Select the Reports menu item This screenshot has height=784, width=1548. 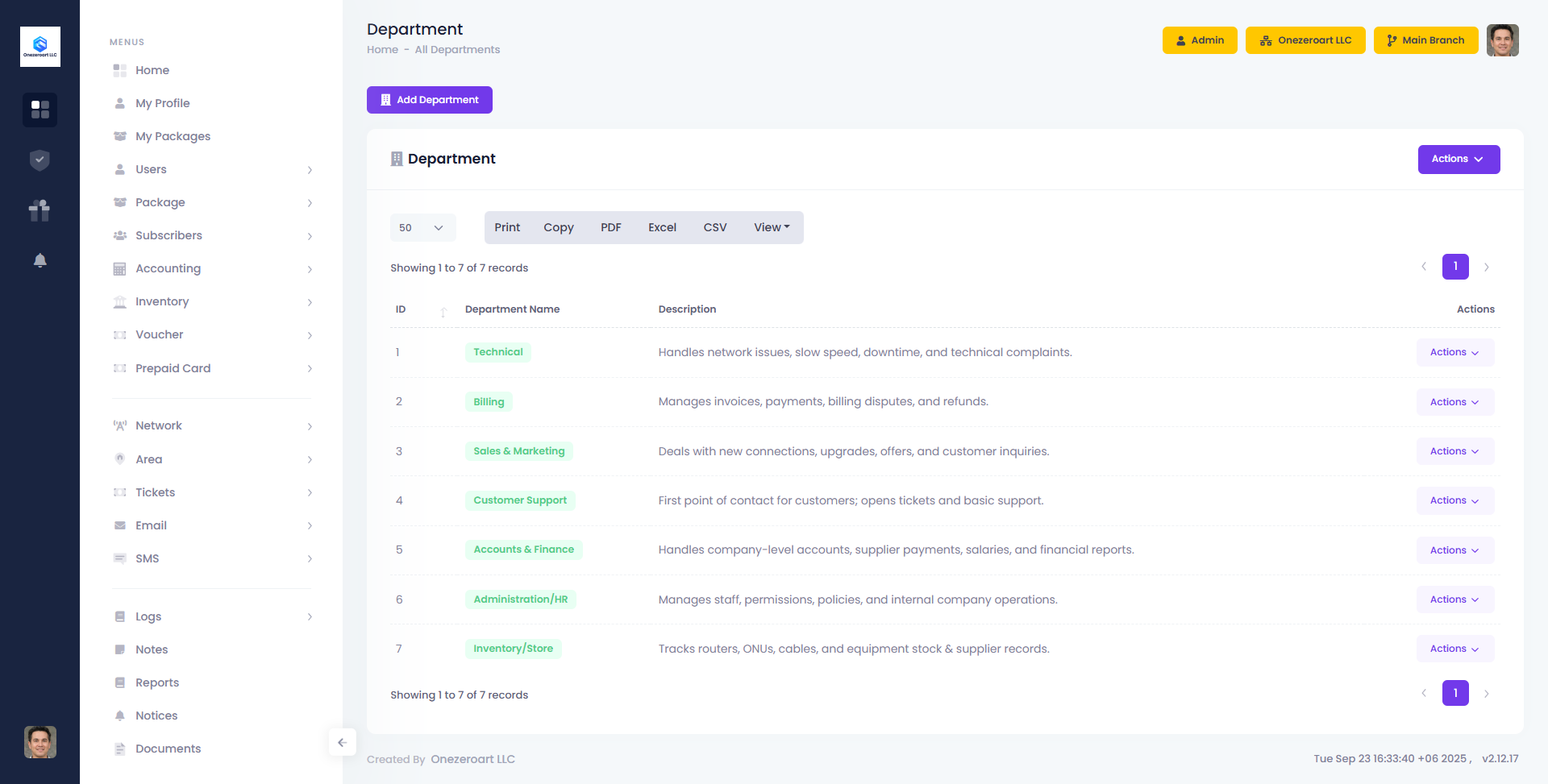[157, 682]
